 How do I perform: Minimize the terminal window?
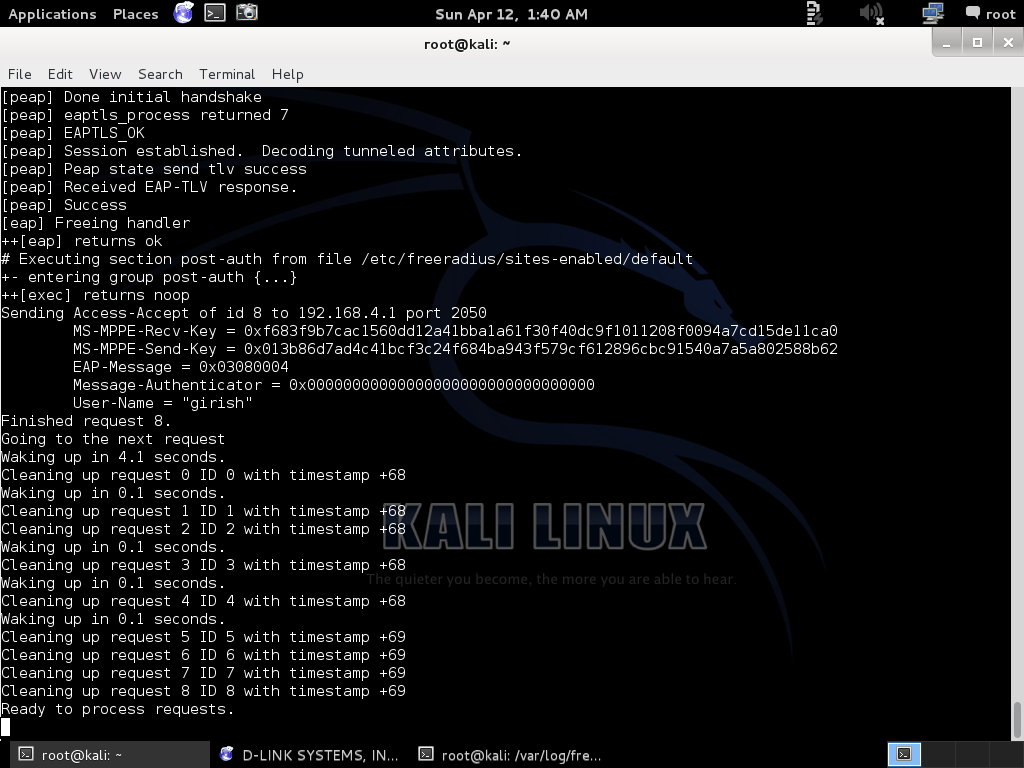point(946,43)
